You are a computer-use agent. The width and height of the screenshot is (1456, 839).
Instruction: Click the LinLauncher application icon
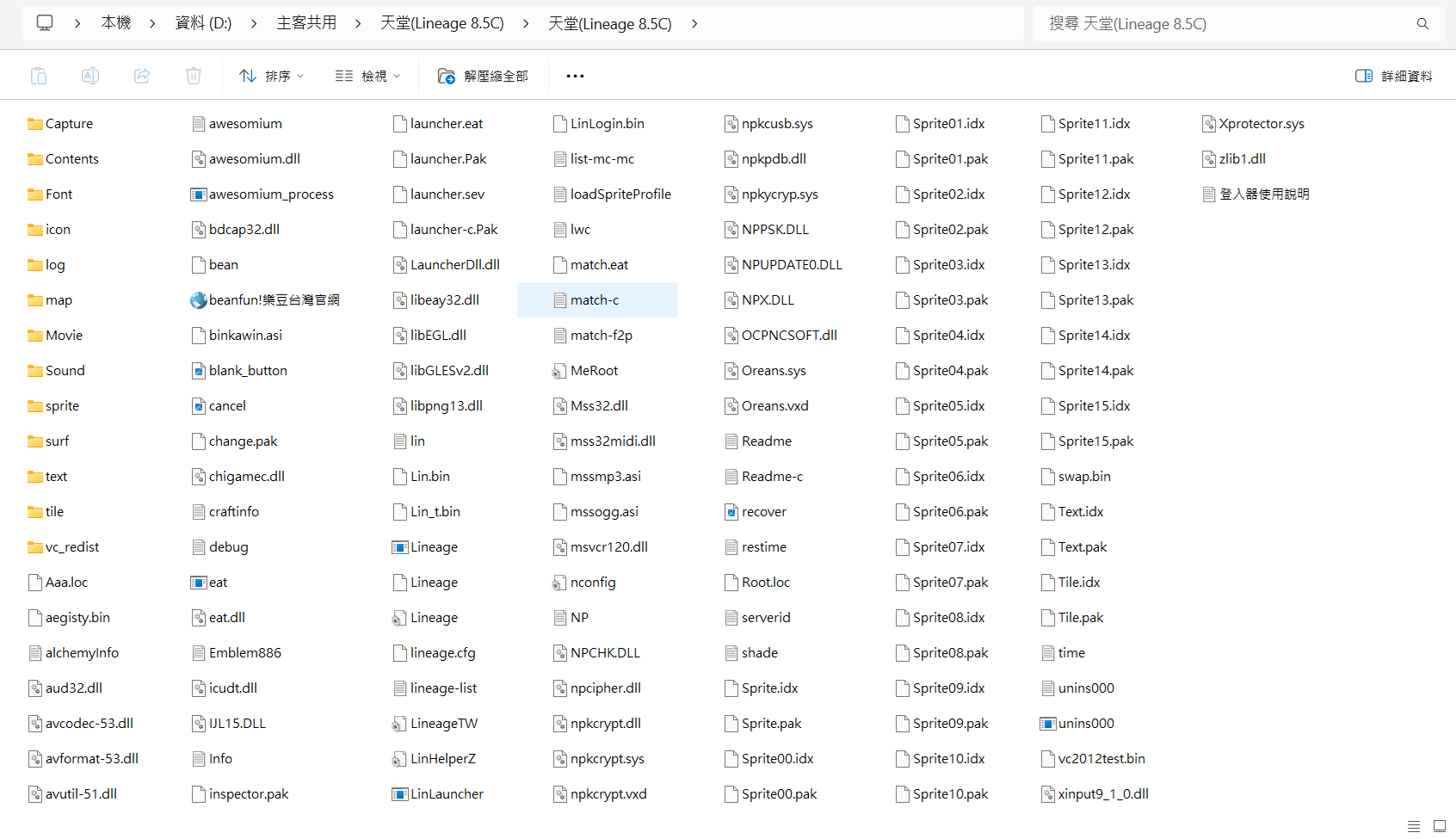400,794
